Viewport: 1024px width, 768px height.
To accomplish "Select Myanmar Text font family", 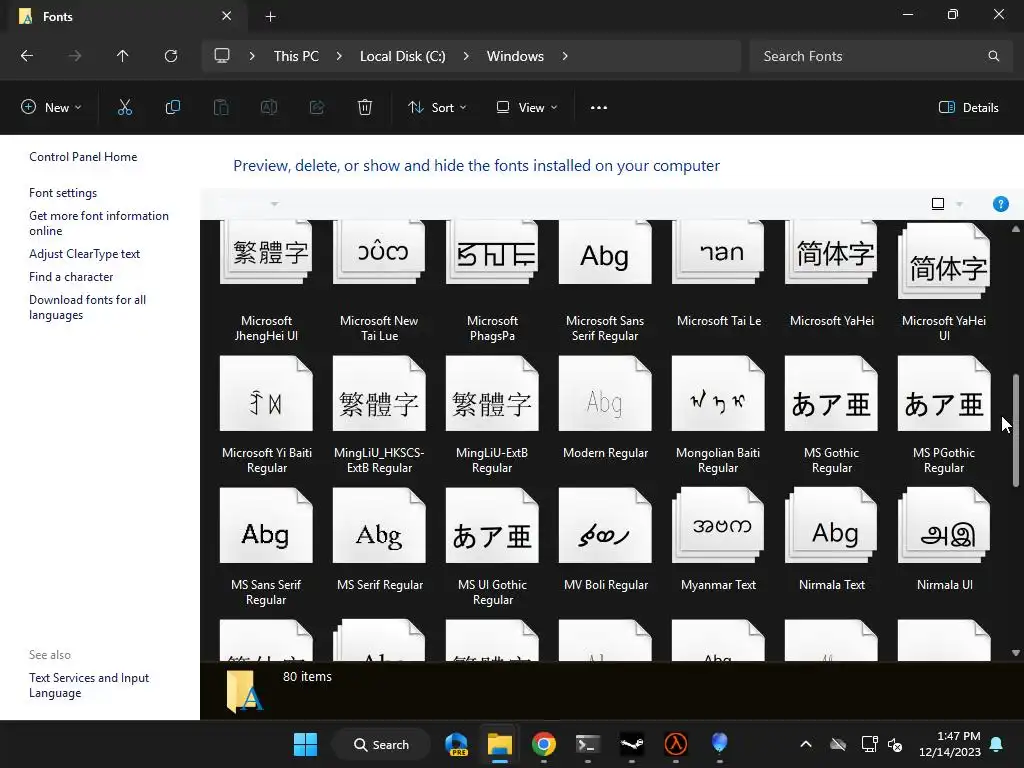I will coord(718,539).
